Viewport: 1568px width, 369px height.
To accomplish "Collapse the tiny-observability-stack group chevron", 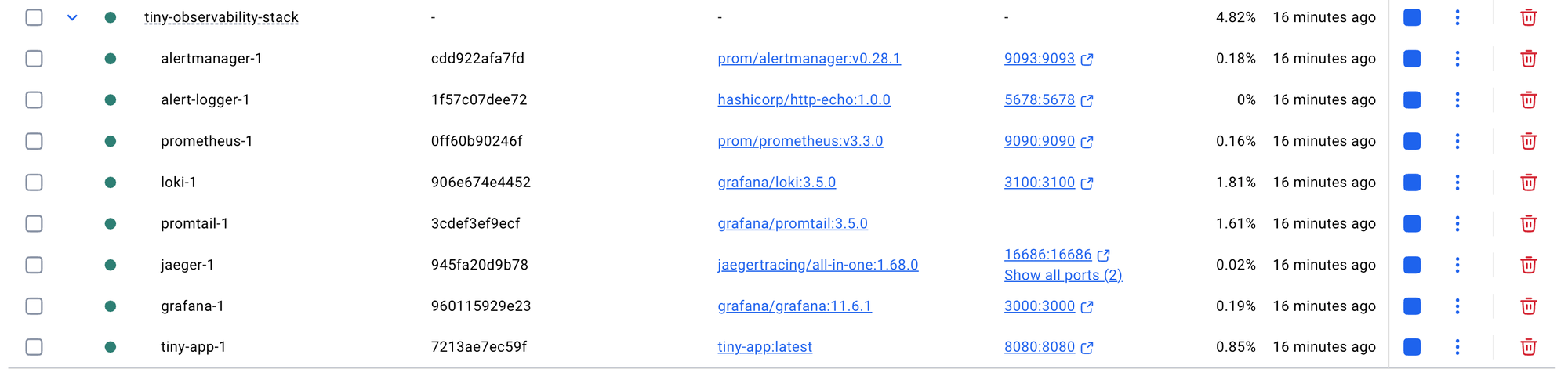I will point(72,17).
